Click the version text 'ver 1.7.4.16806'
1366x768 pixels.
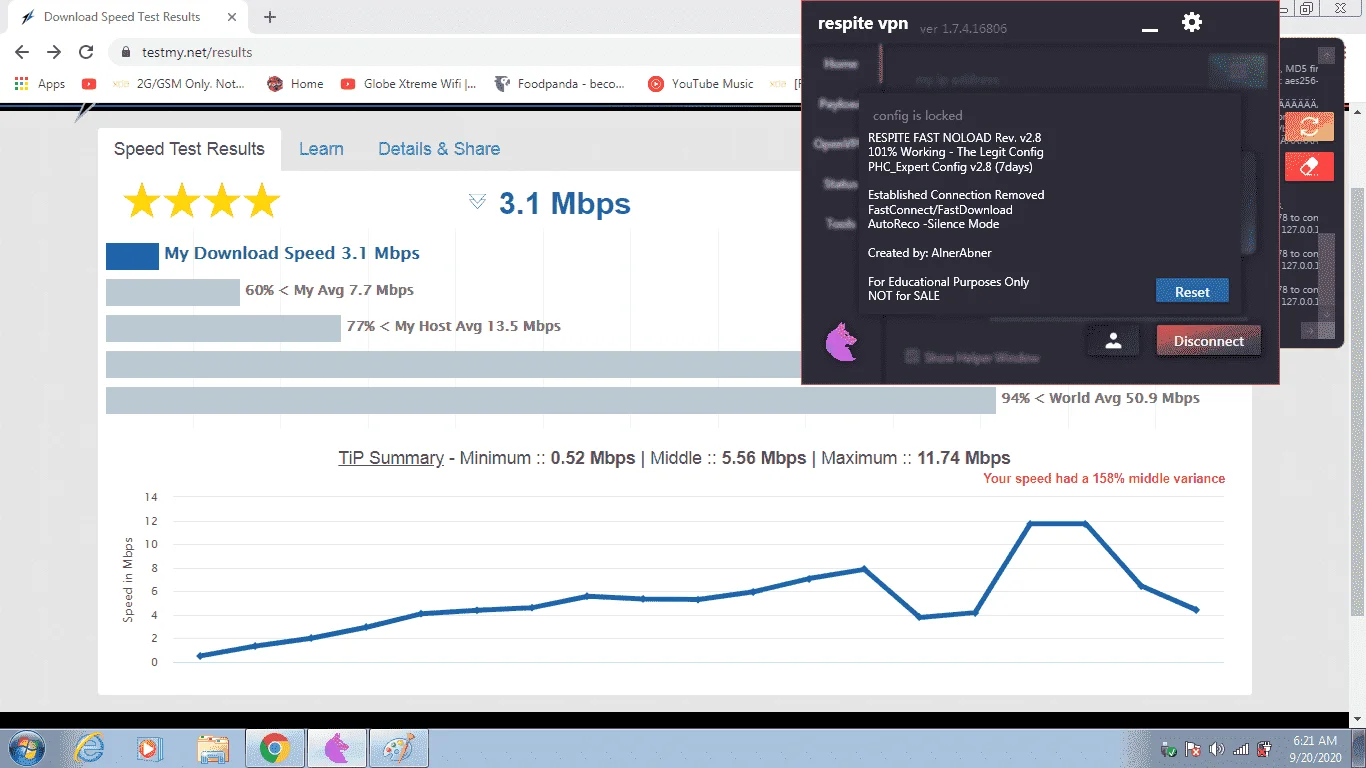[x=963, y=29]
